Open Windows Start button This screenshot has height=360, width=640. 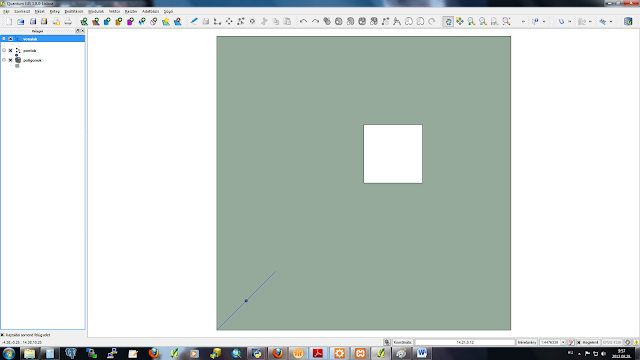tap(9, 353)
